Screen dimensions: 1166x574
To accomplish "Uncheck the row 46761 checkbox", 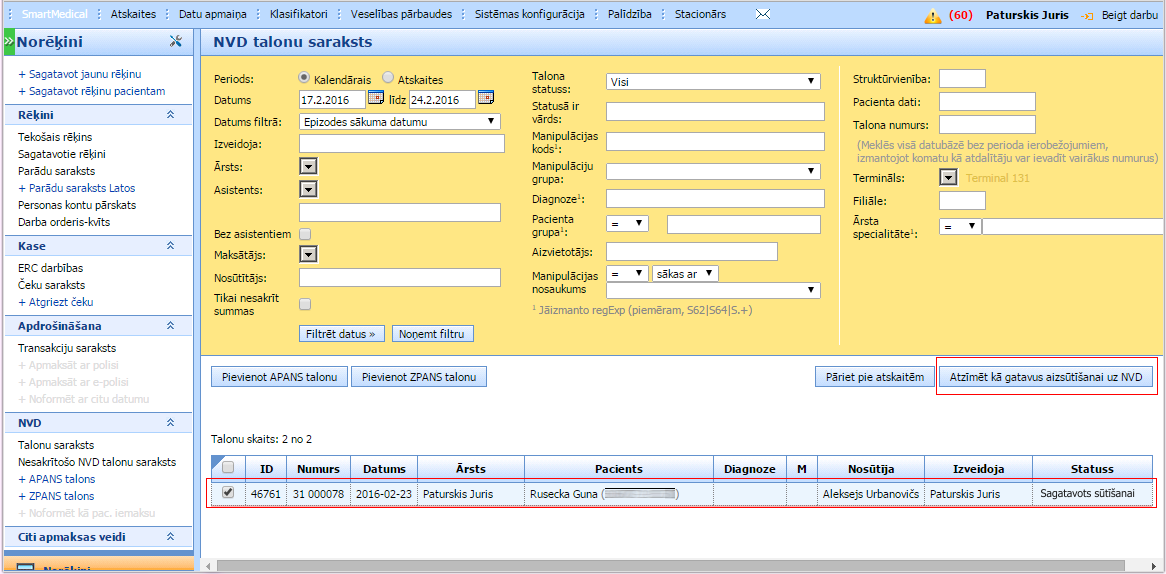I will pyautogui.click(x=228, y=492).
